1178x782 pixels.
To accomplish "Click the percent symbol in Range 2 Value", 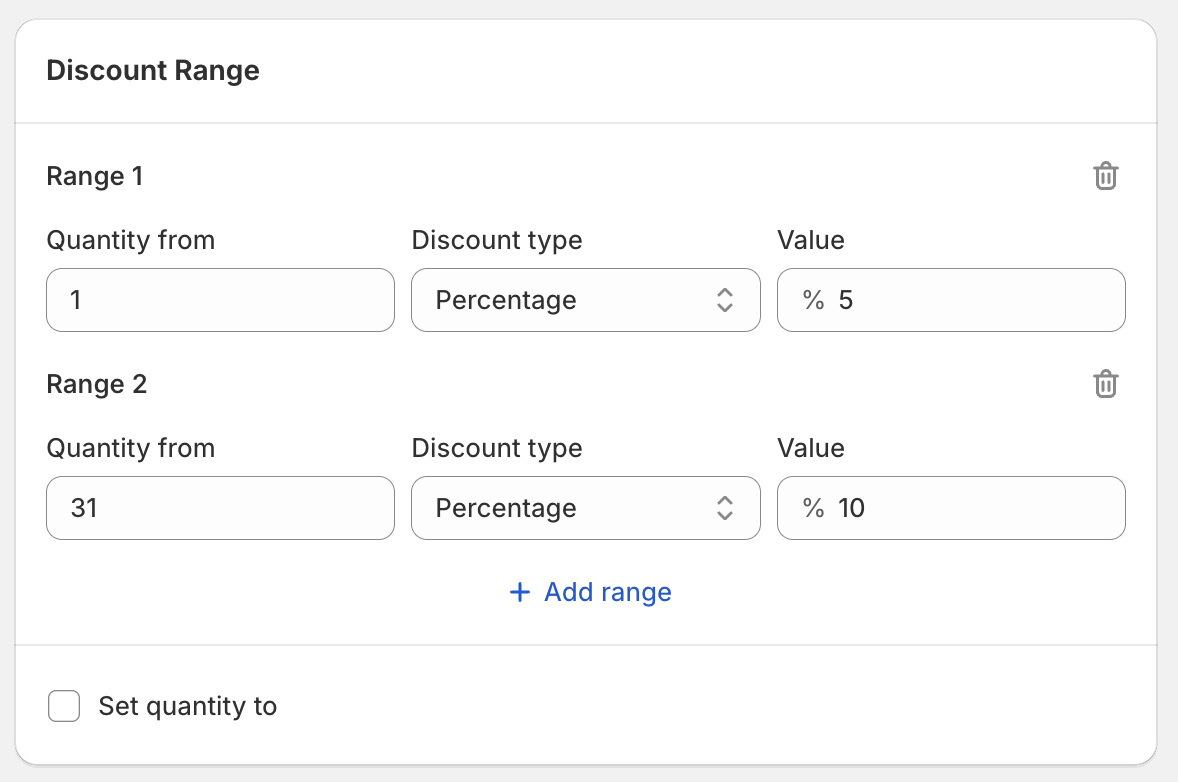I will click(813, 508).
